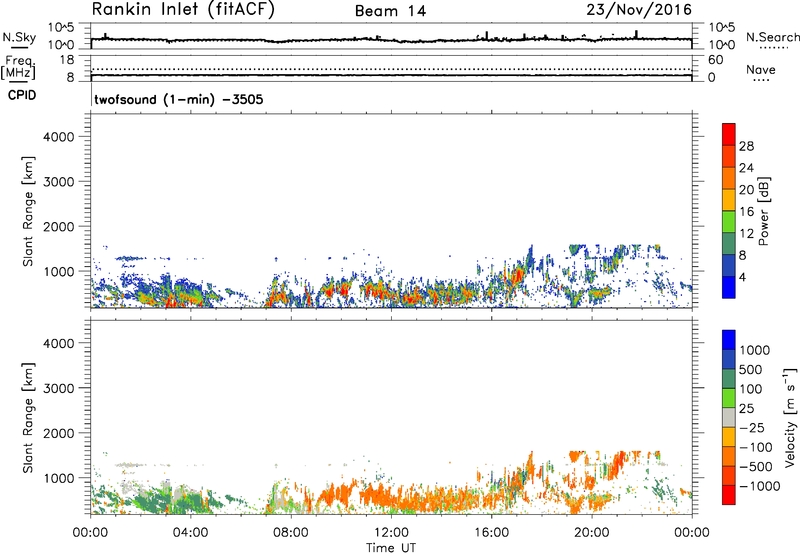This screenshot has width=800, height=554.
Task: Click '2000' tick on the Velocity panel
Action: (x=59, y=433)
